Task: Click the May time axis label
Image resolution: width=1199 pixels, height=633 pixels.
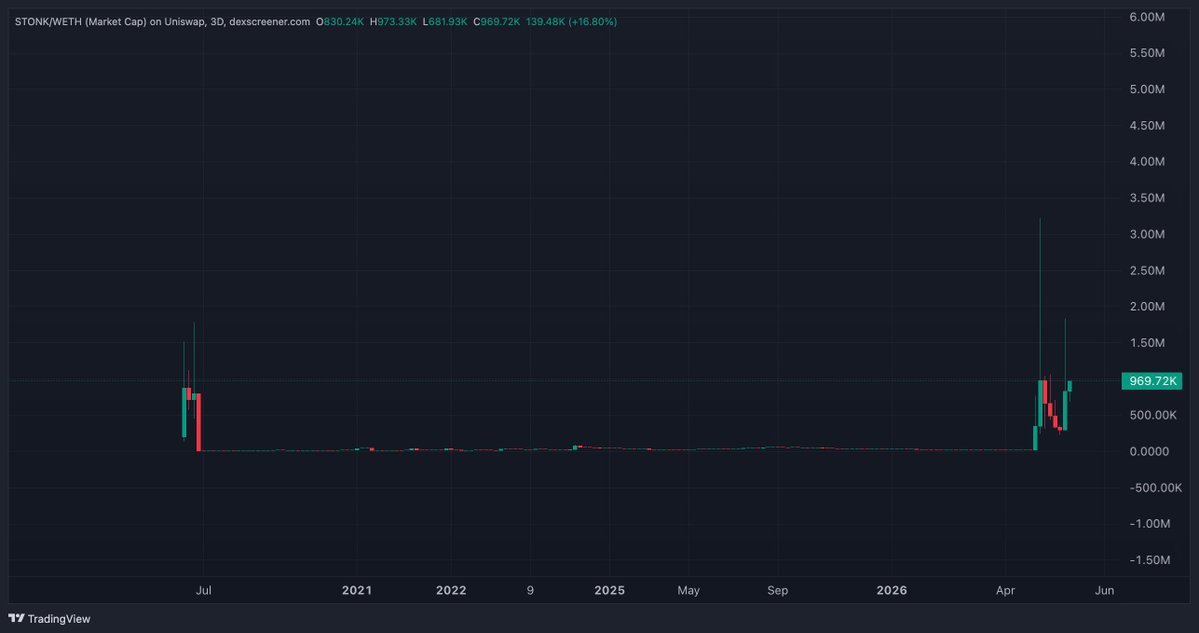Action: click(x=688, y=590)
